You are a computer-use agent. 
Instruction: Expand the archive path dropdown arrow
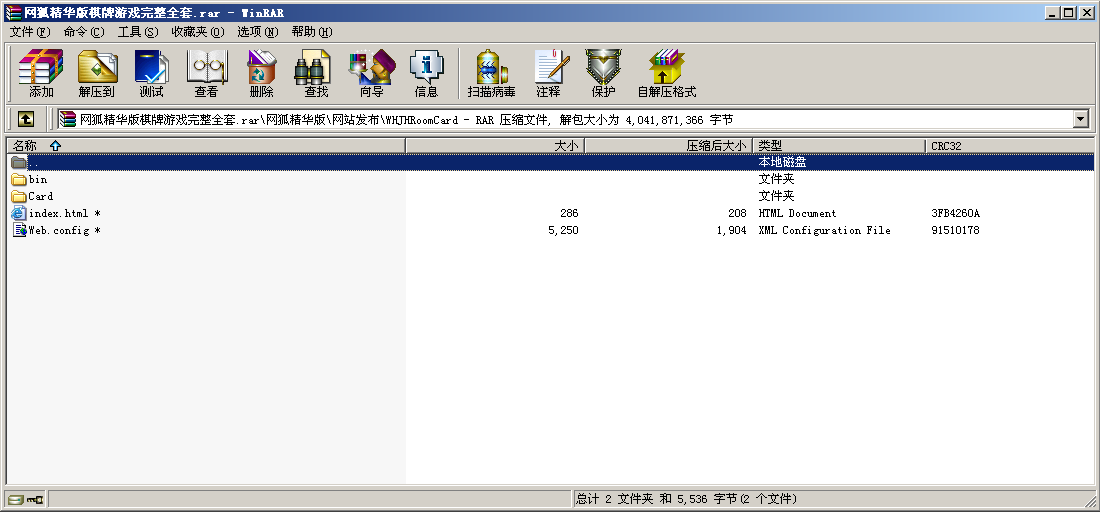click(x=1080, y=119)
